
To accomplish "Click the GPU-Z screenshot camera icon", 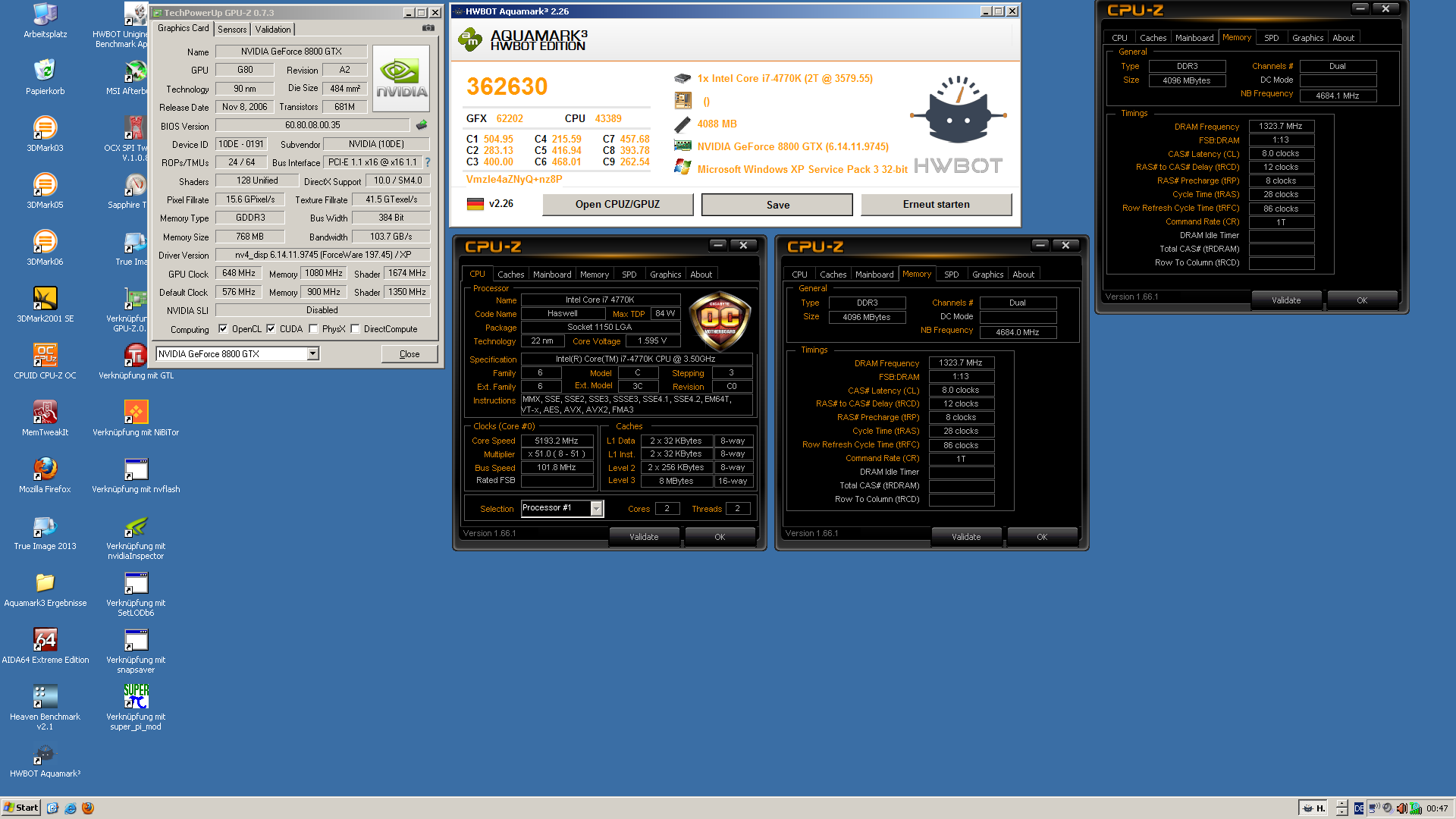I will coord(428,28).
